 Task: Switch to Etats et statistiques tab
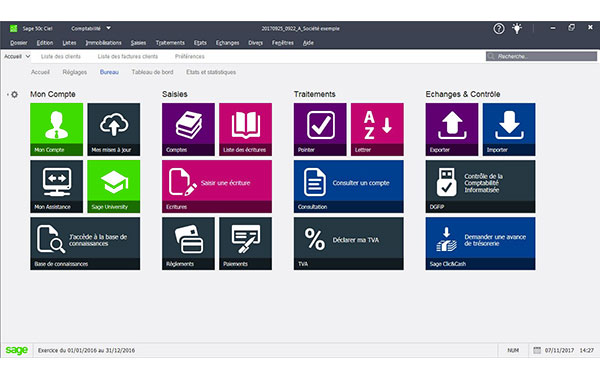point(211,72)
